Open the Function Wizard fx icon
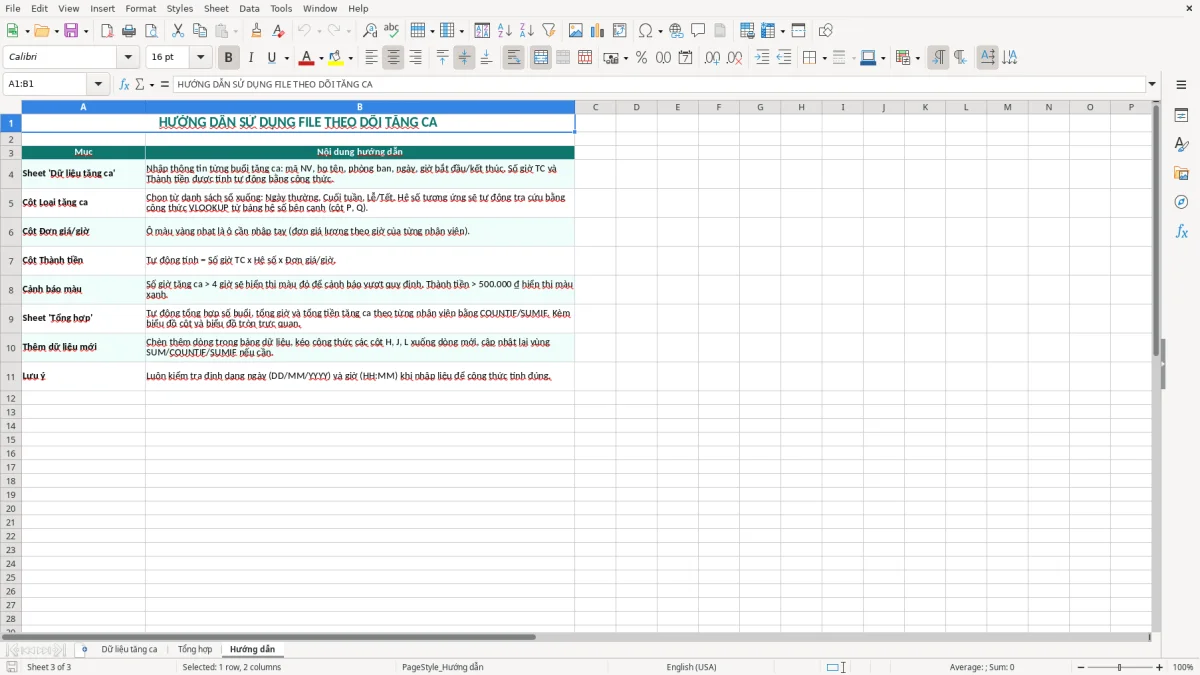This screenshot has height=675, width=1200. (x=125, y=85)
